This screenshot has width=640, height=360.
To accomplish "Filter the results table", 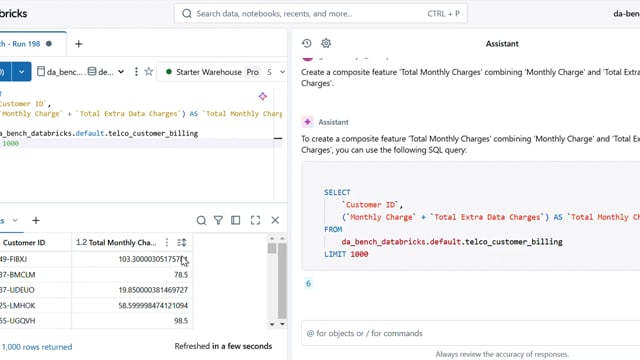I will (218, 220).
